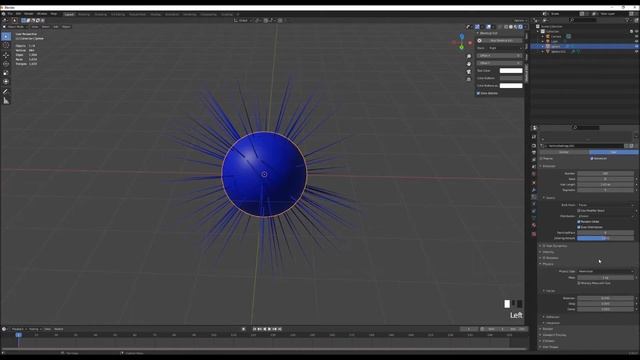Open the Object Data properties tab icon
Screen dimensions: 640x360
(x=534, y=218)
